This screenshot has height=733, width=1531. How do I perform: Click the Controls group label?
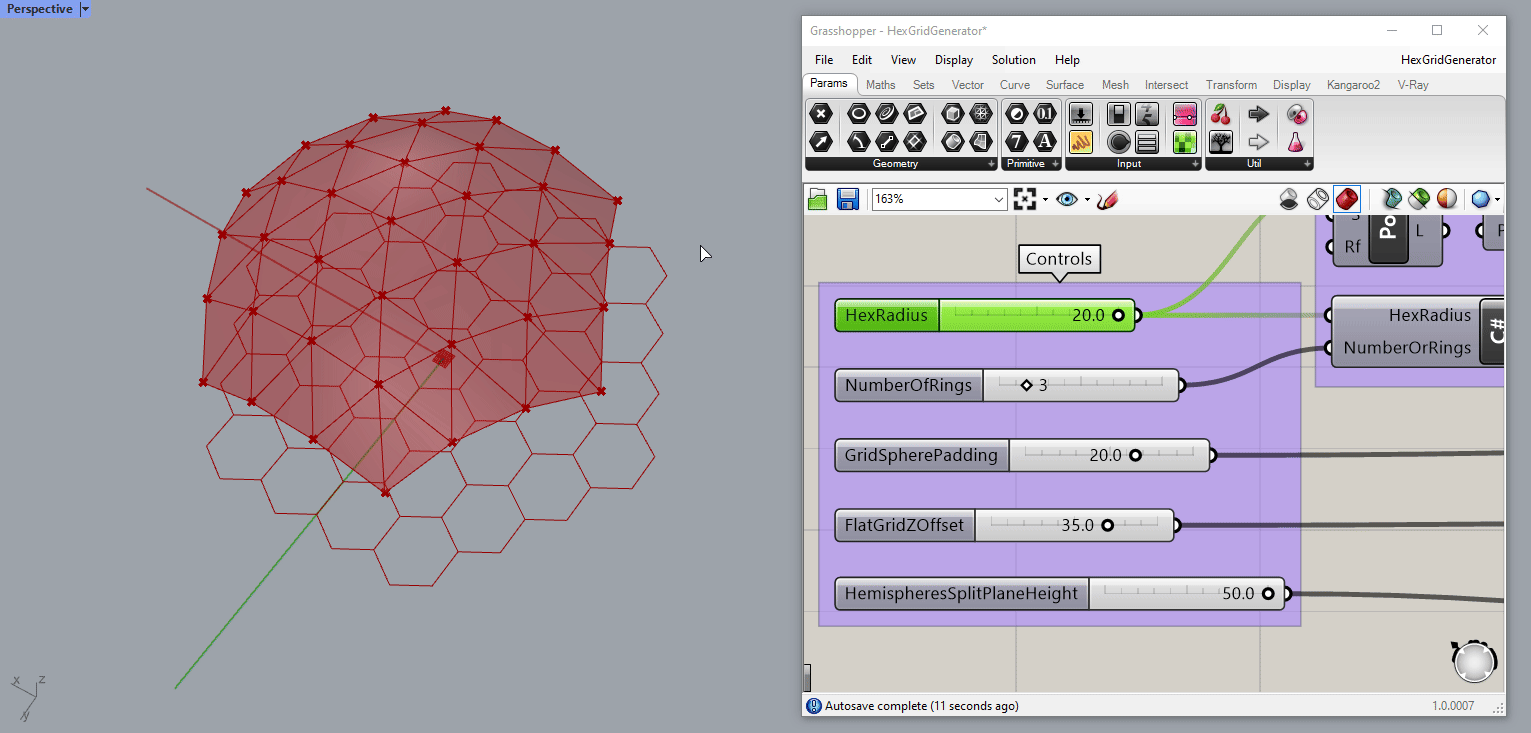[1059, 259]
